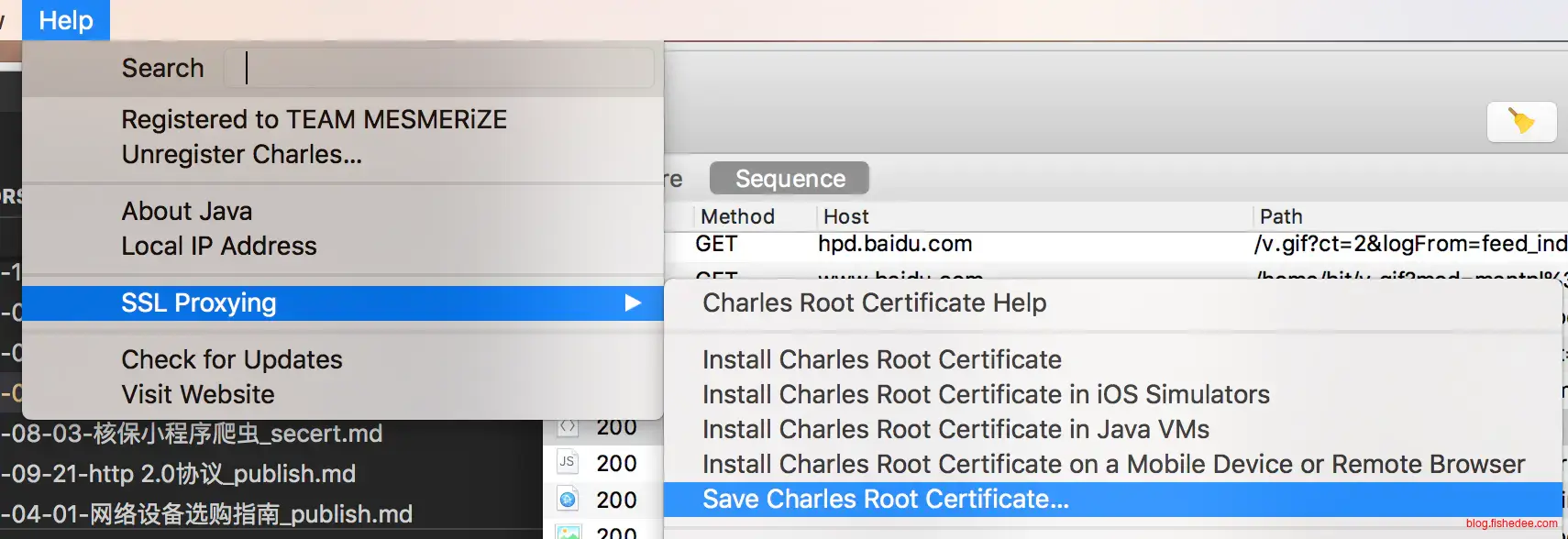Expand SSL Proxying submenu arrow

point(633,303)
